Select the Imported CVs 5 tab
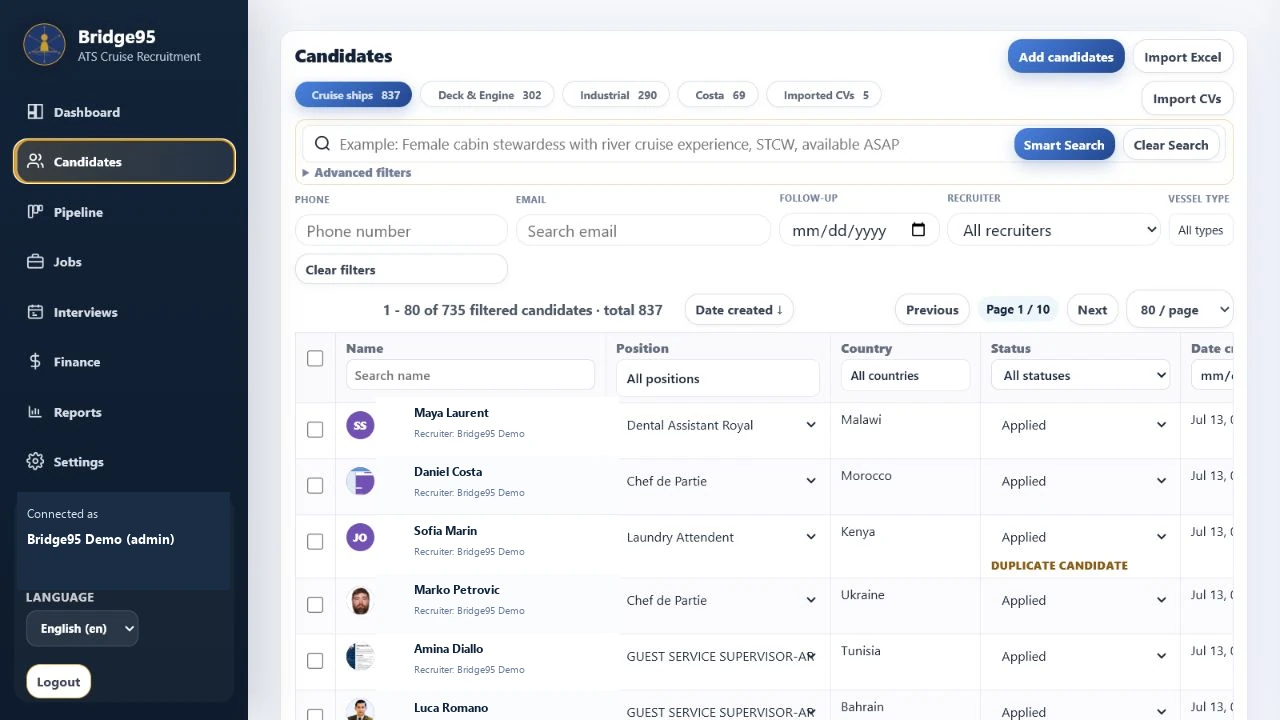This screenshot has width=1280, height=720. (825, 95)
